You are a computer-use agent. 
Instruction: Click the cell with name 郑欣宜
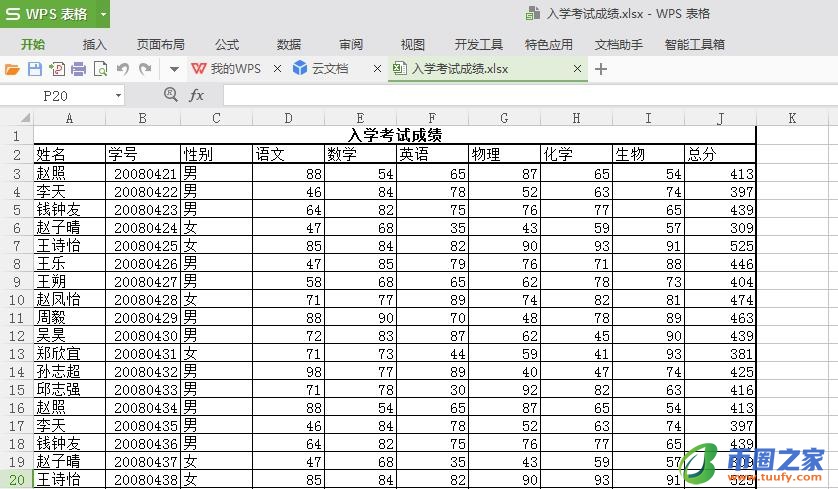pyautogui.click(x=69, y=353)
